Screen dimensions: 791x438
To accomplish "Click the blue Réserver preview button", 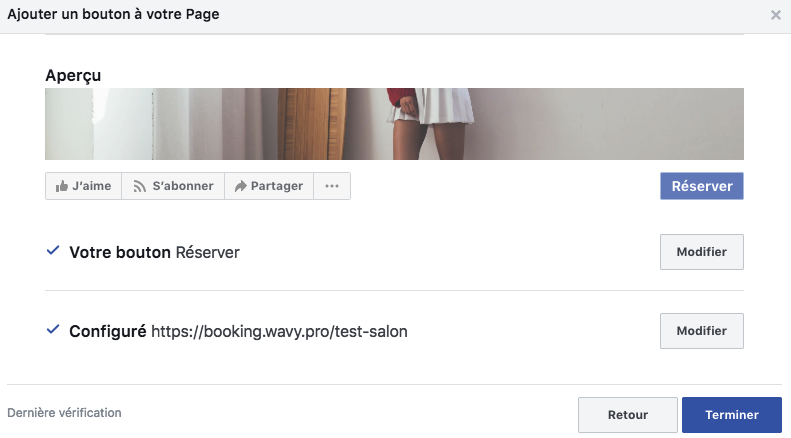I will click(702, 186).
